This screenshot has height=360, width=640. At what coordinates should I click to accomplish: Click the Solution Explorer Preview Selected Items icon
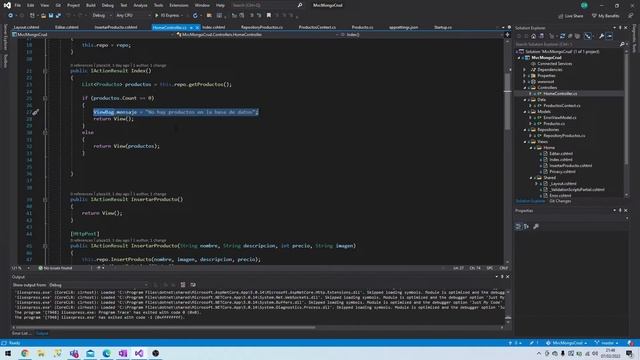[609, 36]
